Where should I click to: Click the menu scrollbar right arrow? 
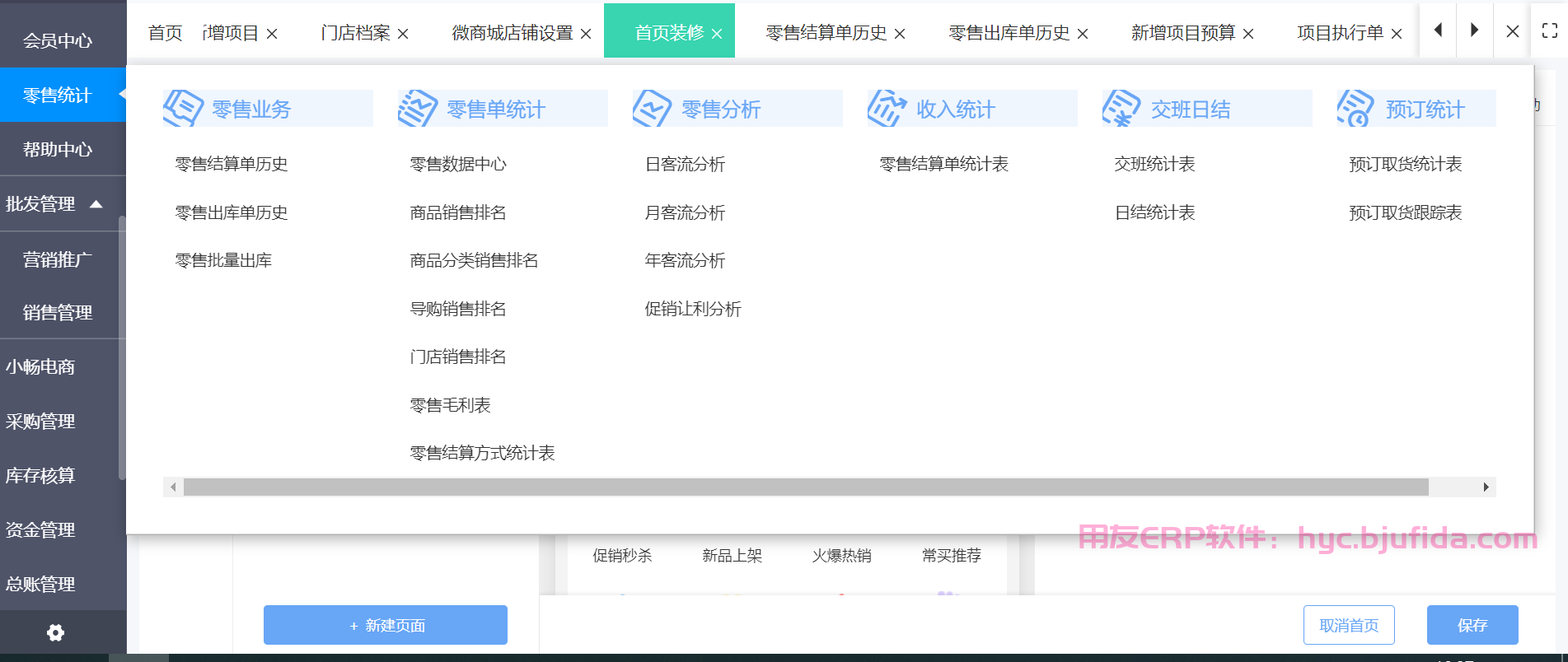[x=1486, y=487]
